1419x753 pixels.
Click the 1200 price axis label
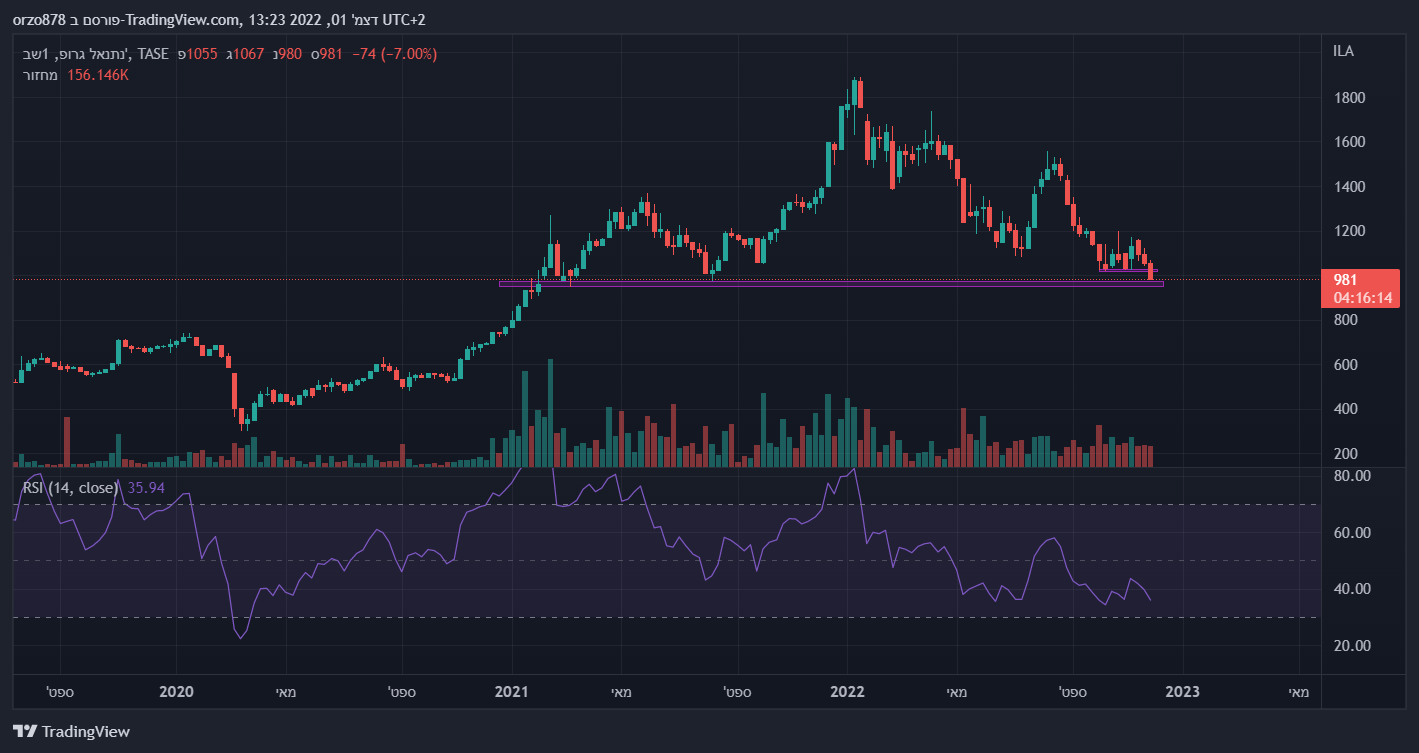[x=1349, y=231]
